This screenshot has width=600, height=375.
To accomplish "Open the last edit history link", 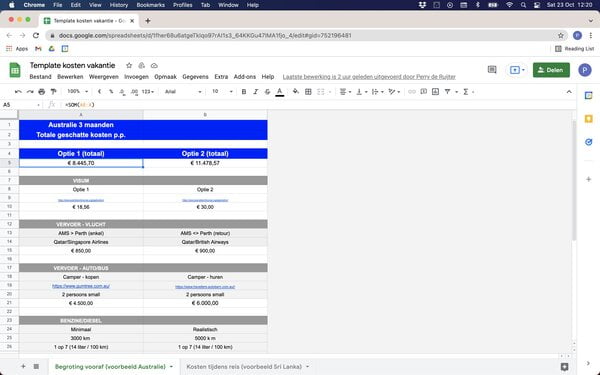I will [x=369, y=77].
